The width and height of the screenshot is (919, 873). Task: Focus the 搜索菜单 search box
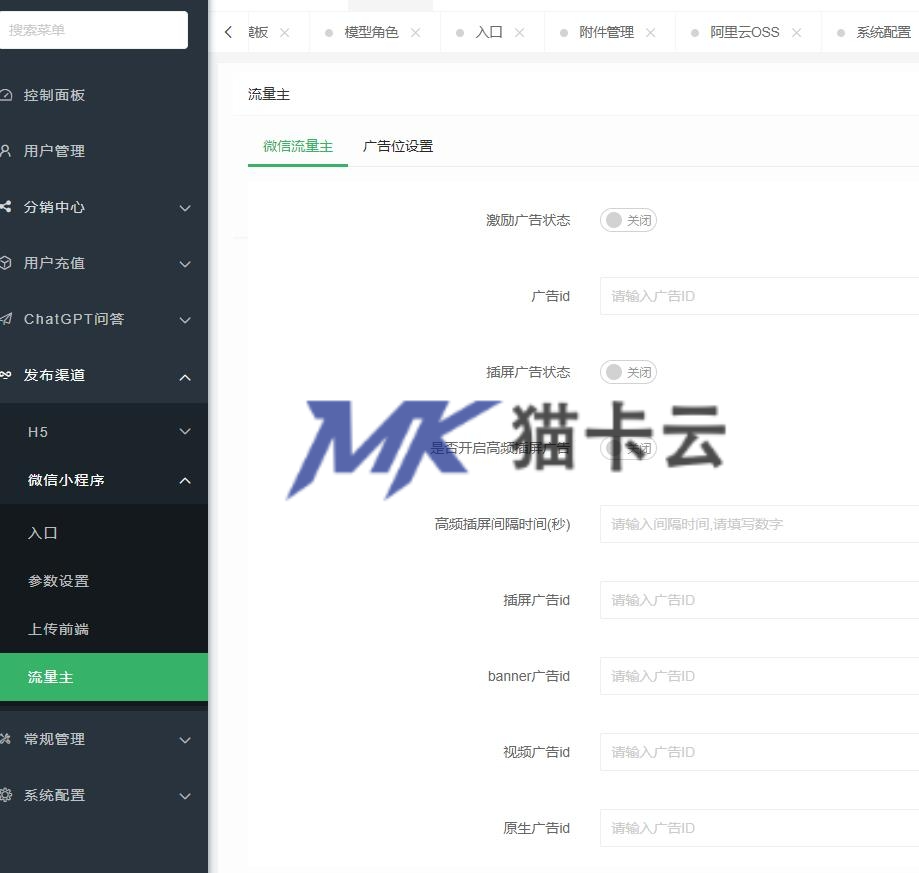(94, 30)
